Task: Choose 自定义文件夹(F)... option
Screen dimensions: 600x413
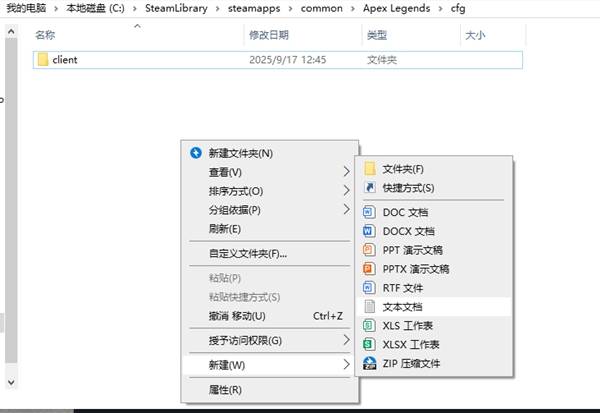Action: (x=270, y=253)
